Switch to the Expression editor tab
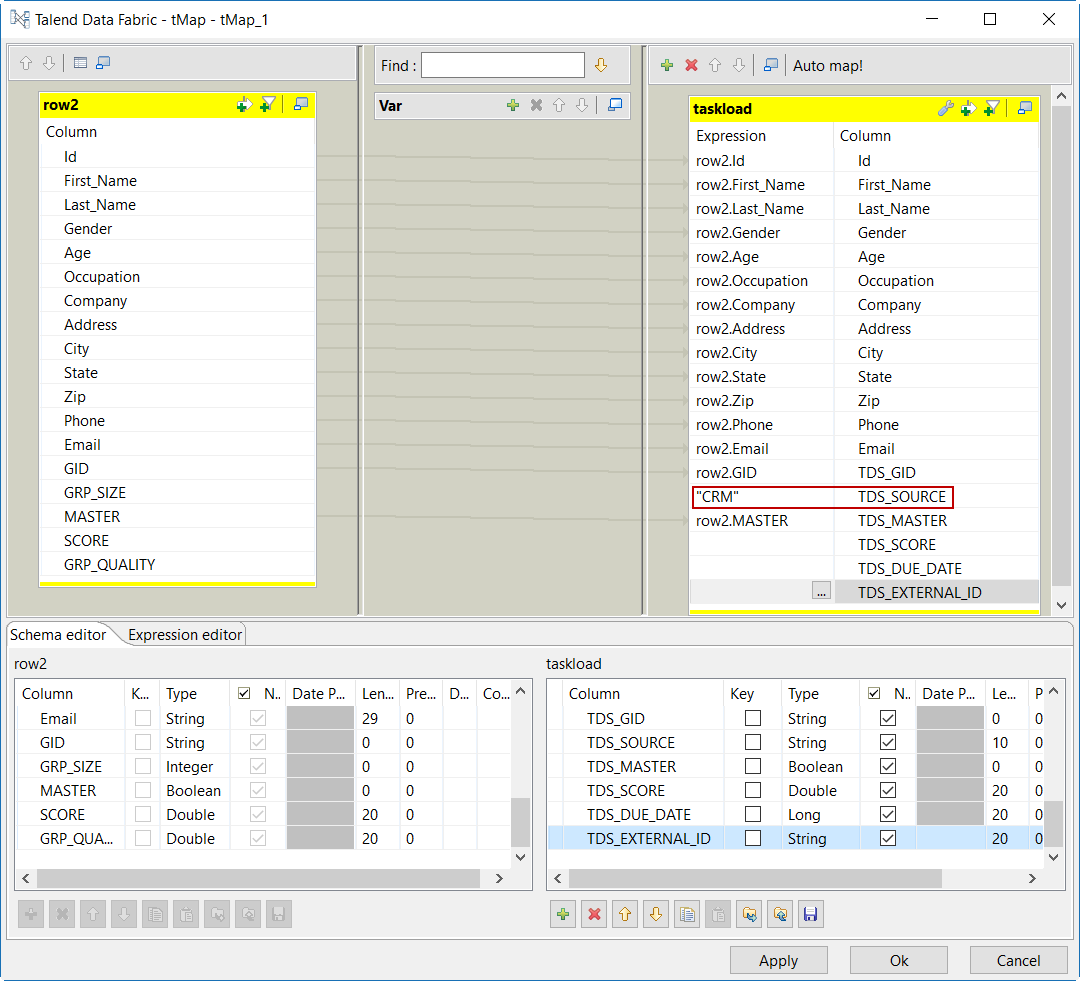 (185, 634)
